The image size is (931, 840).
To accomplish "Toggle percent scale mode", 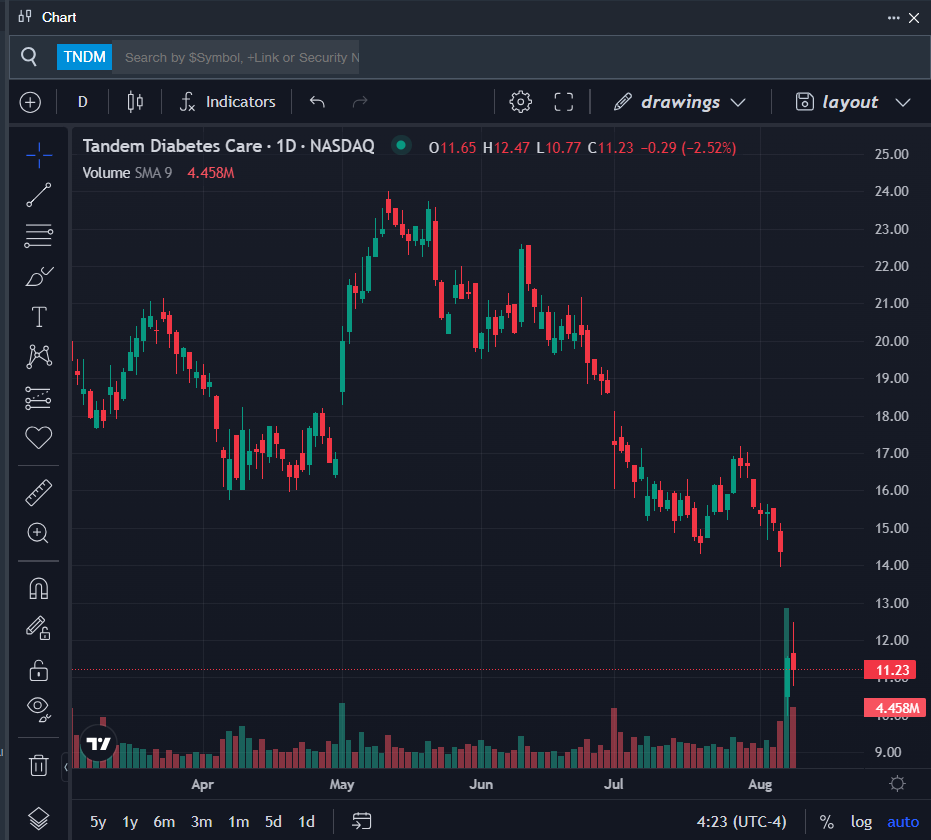I will click(826, 822).
